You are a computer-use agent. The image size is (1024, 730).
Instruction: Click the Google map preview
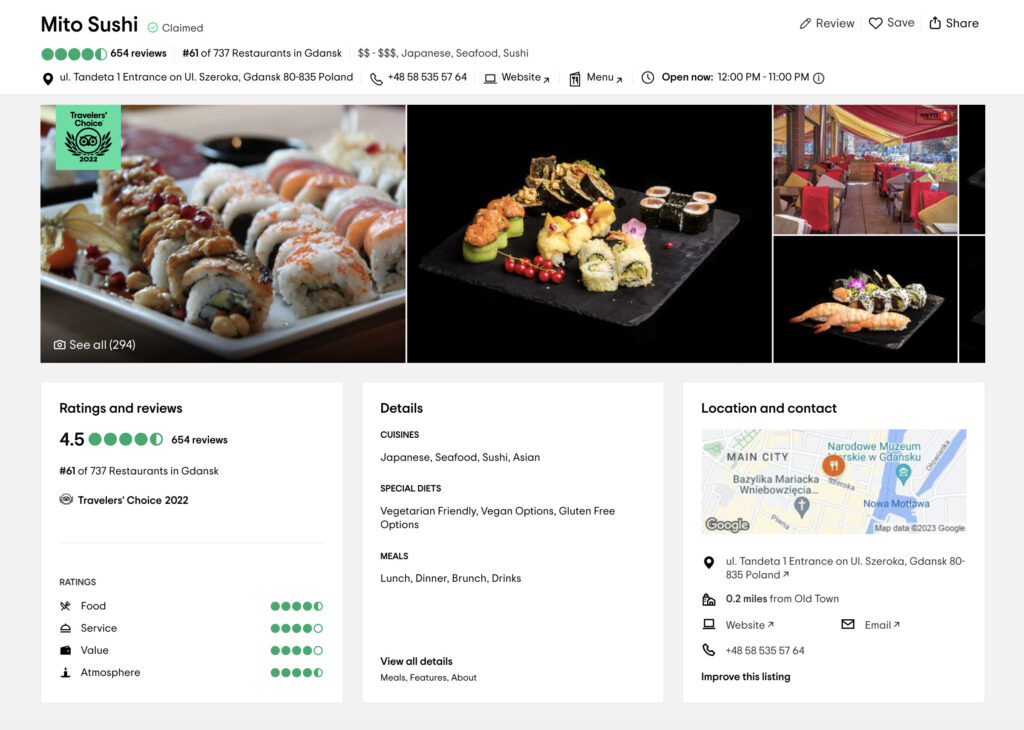point(833,481)
